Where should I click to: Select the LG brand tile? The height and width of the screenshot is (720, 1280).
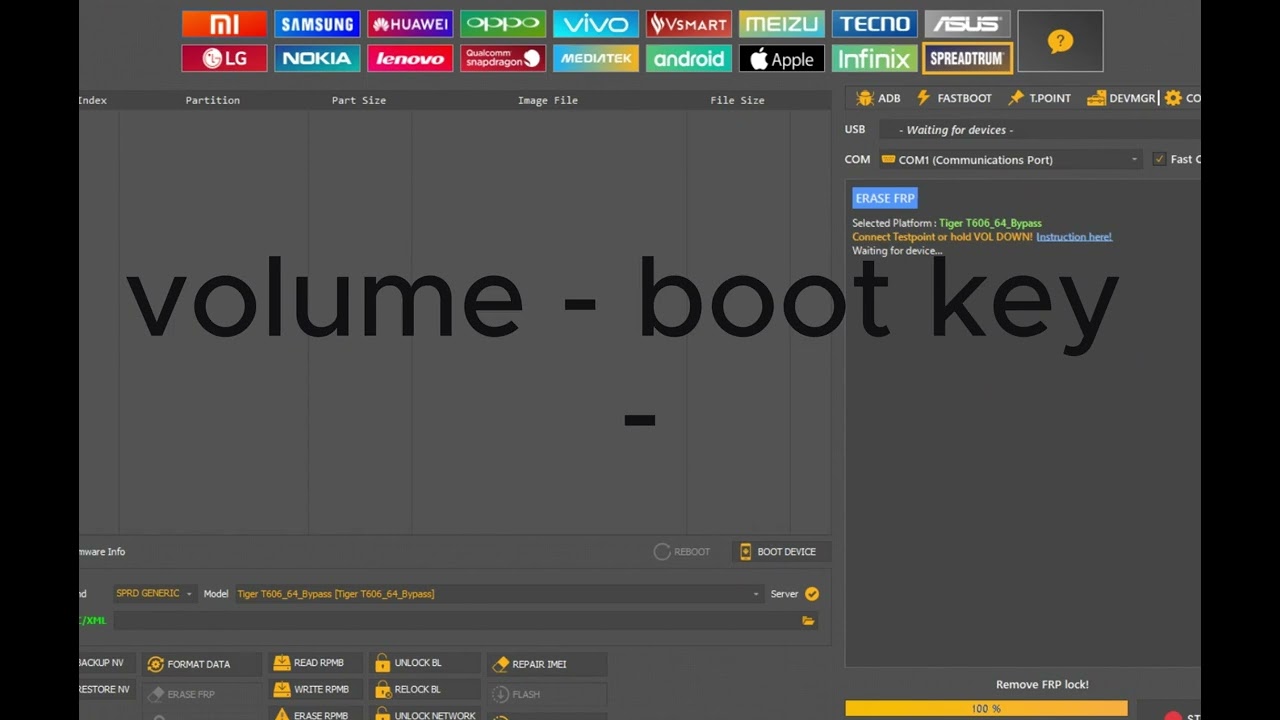(x=224, y=58)
